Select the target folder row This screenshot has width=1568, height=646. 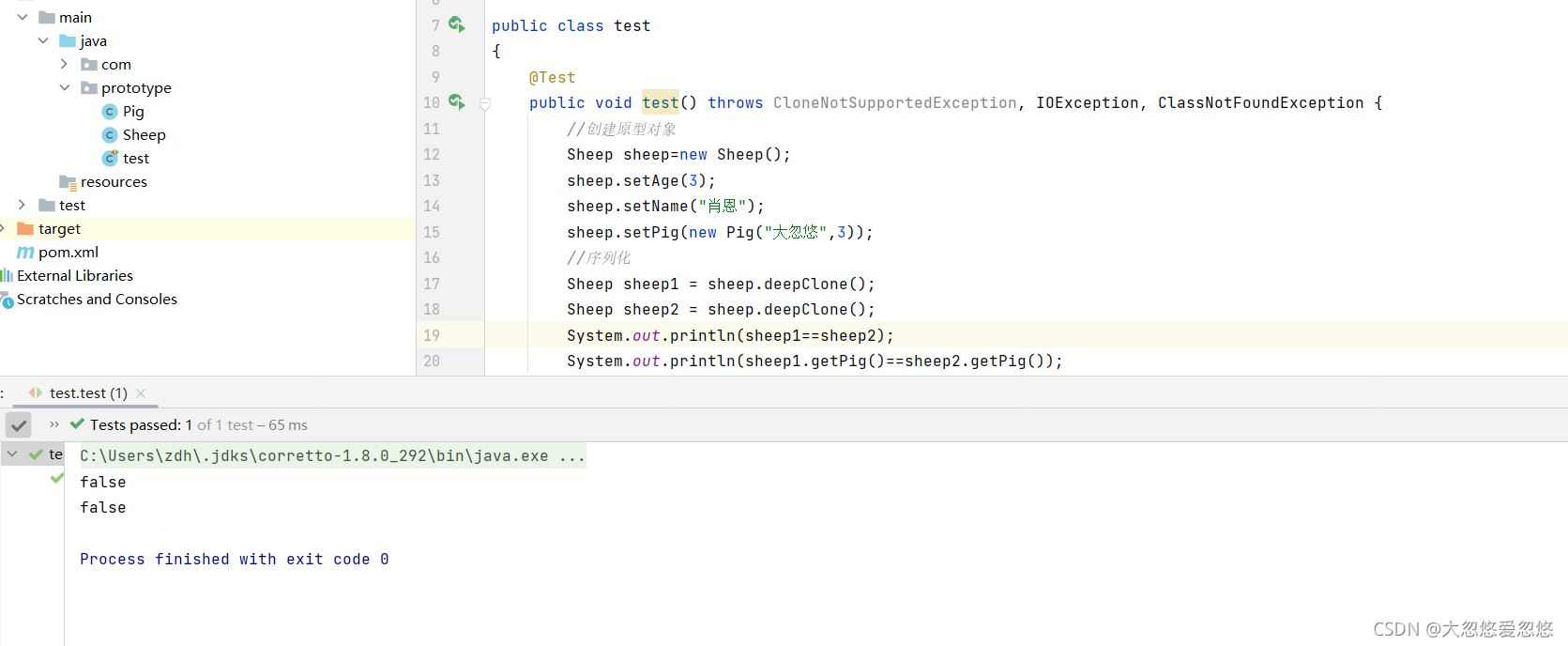pos(207,228)
